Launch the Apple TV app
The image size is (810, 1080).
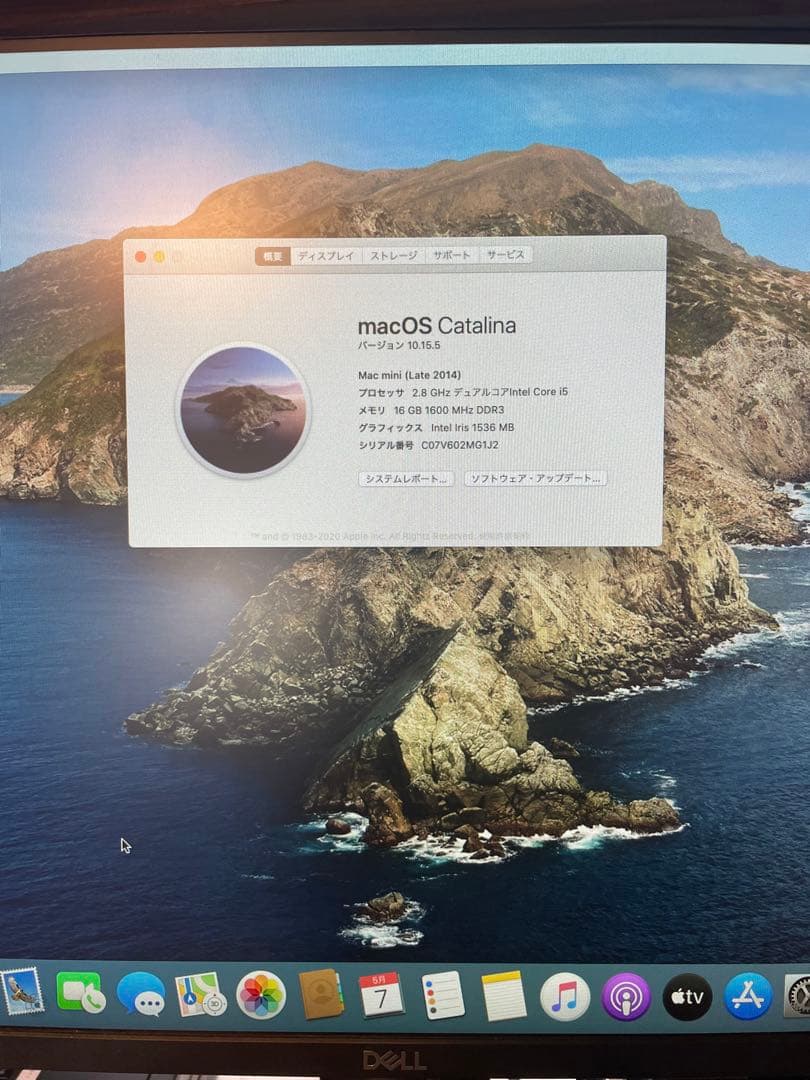[687, 997]
